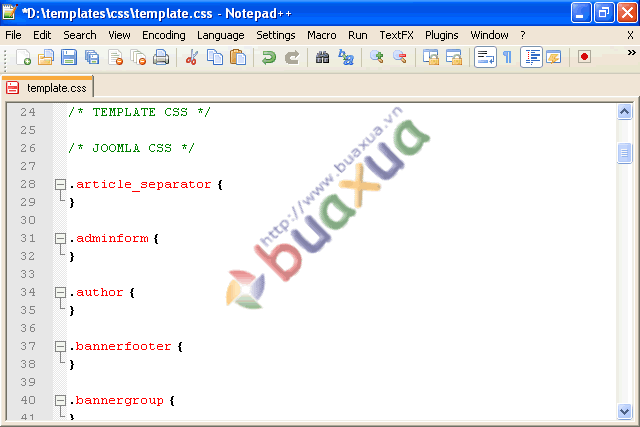Click the vertical scrollbar thumb
The width and height of the screenshot is (640, 427).
click(x=624, y=153)
